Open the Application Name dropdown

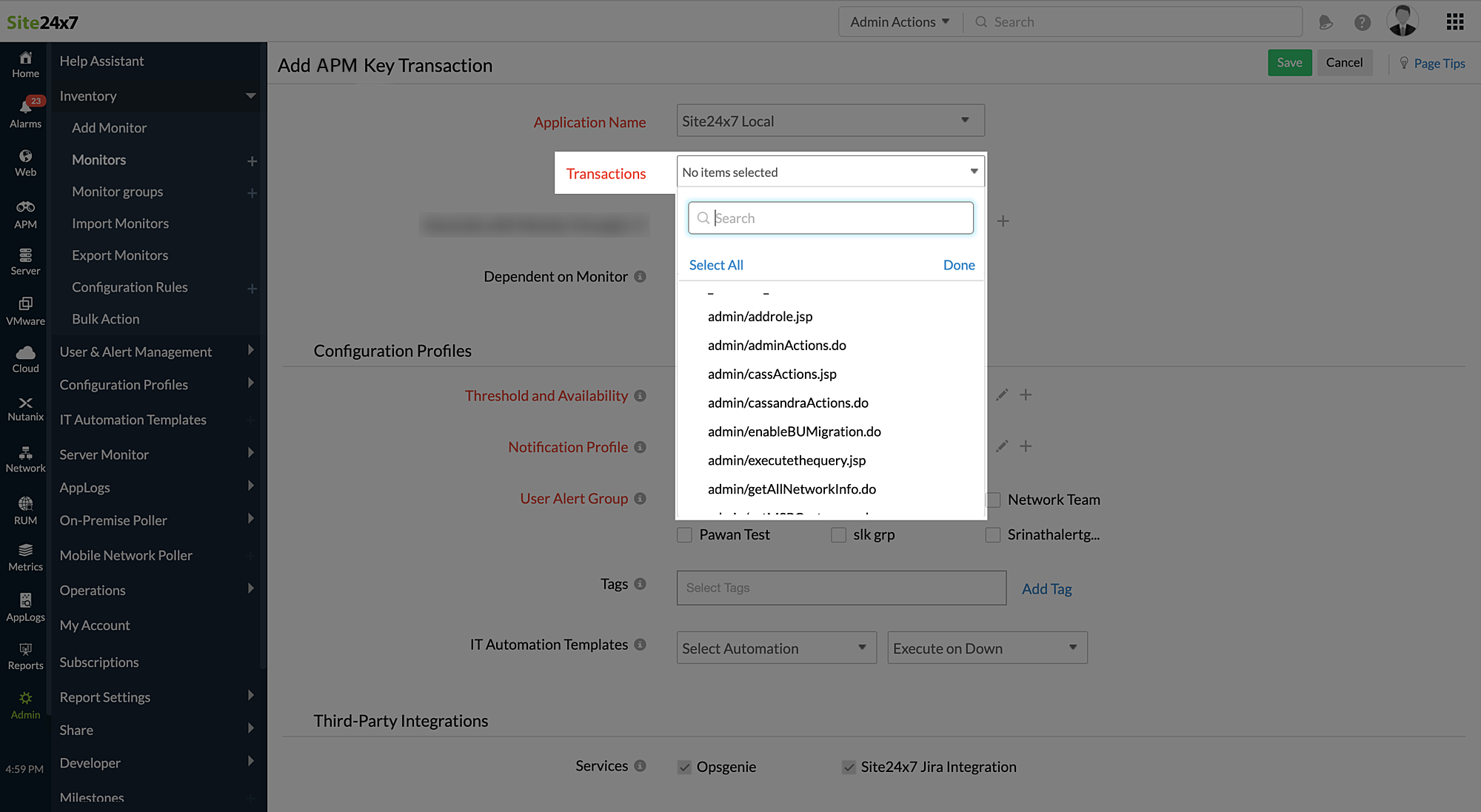[830, 121]
